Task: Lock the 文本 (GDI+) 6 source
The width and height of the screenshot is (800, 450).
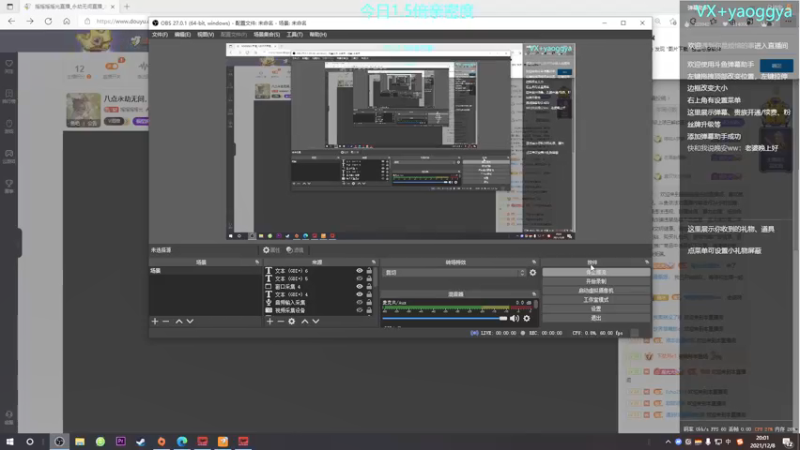Action: pyautogui.click(x=369, y=271)
